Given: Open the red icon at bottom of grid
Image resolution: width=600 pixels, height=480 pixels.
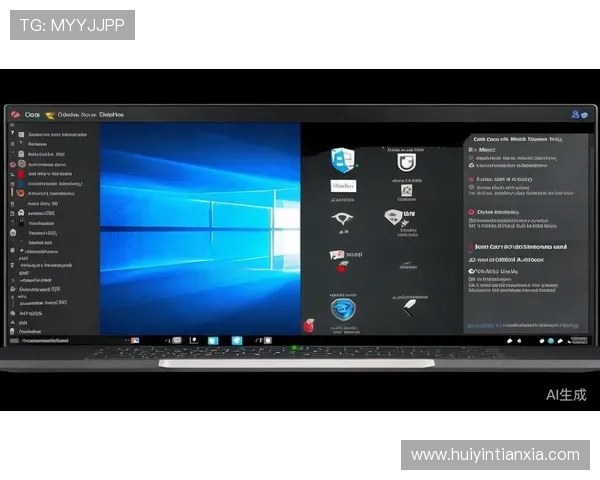Looking at the screenshot, I should pos(309,326).
